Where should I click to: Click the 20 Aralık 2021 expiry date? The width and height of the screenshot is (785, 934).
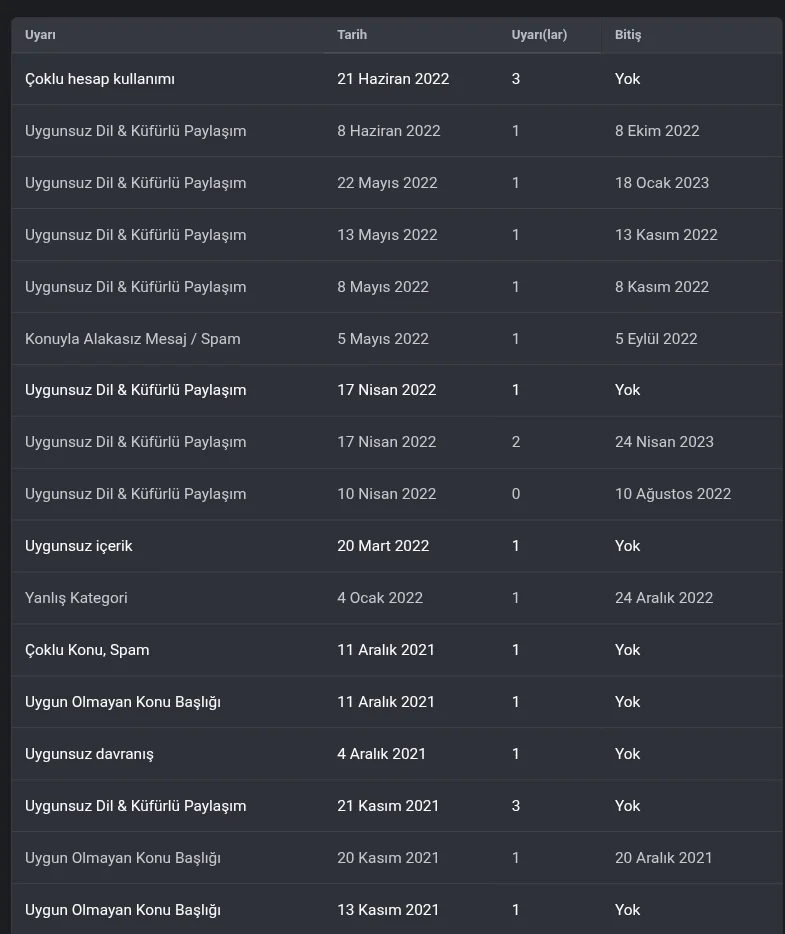[664, 858]
